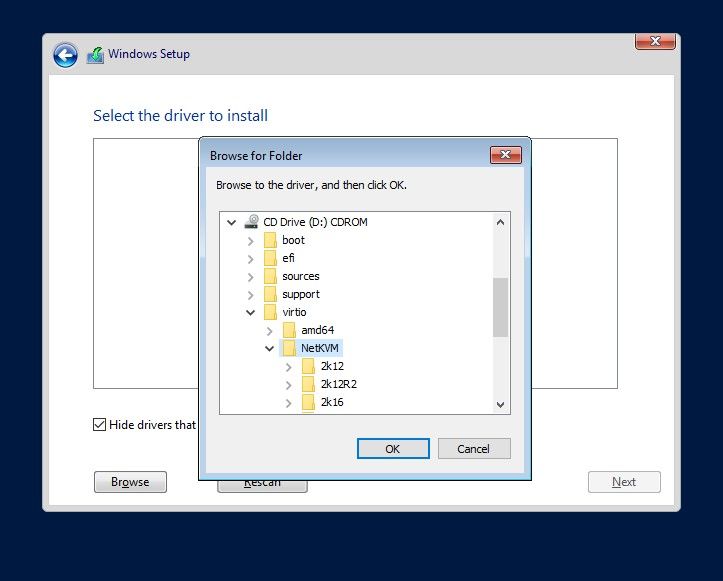Select the 'boot' folder name
The height and width of the screenshot is (581, 723).
(293, 240)
